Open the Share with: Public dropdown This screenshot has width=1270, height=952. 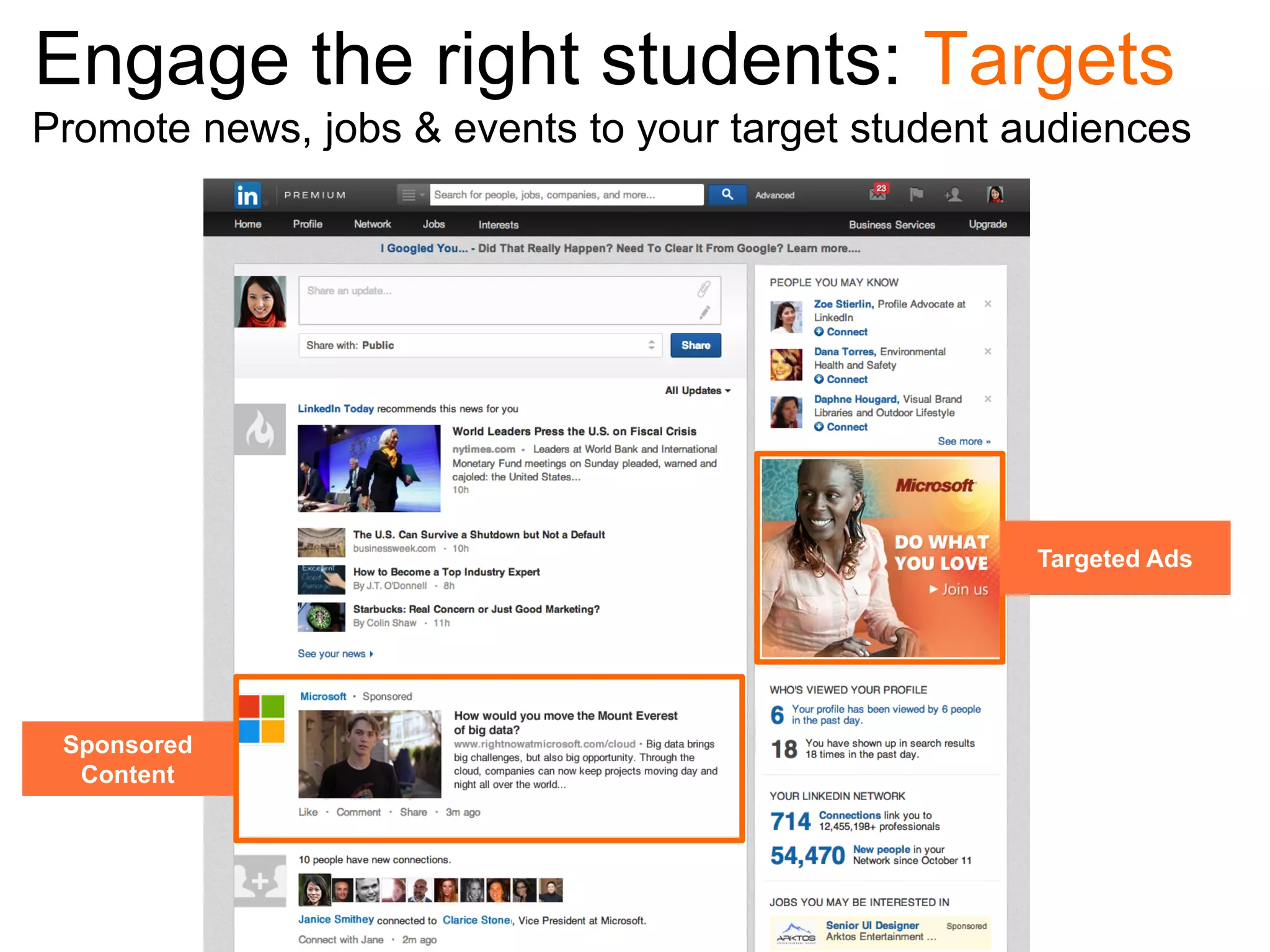480,345
